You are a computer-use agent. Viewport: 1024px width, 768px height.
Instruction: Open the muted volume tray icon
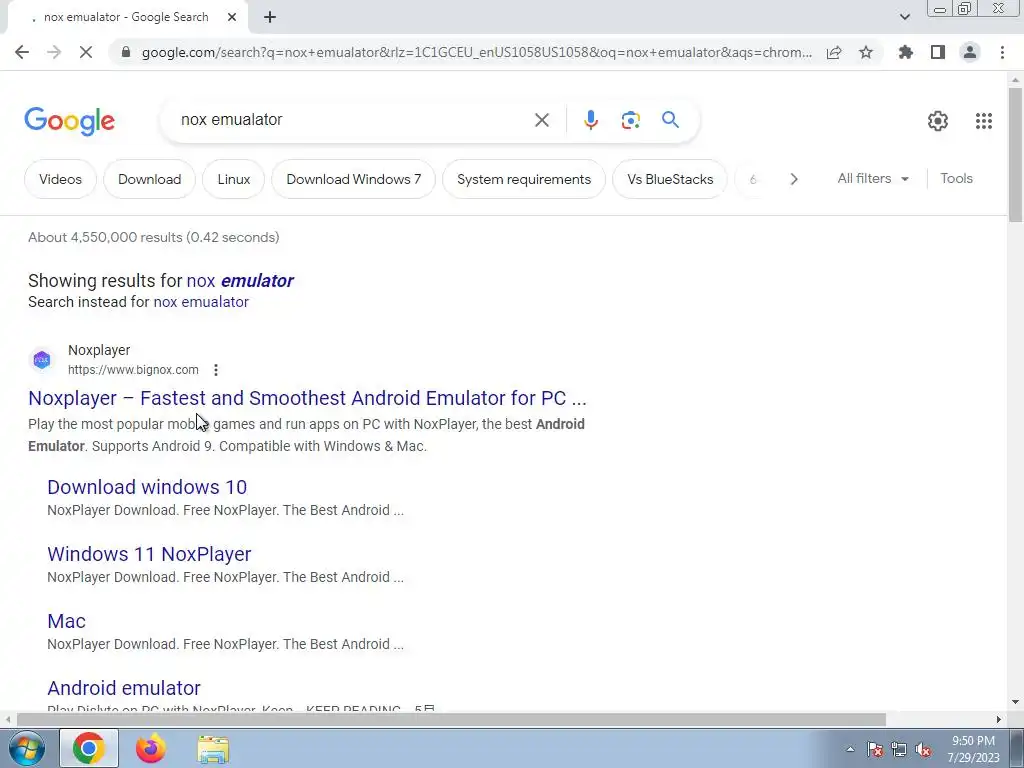coord(923,750)
